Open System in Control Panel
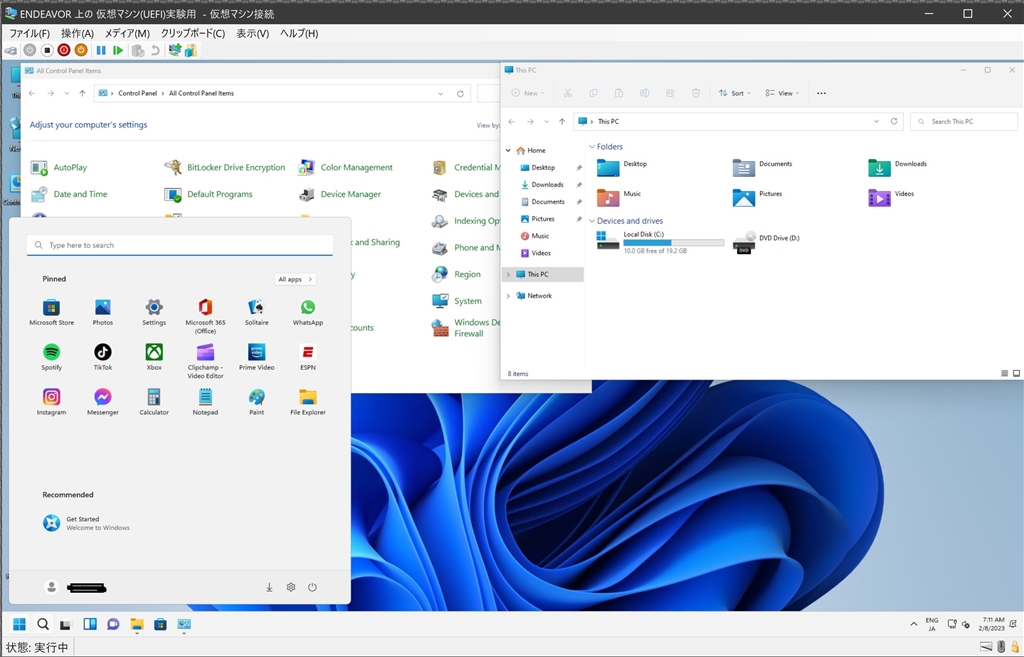 [x=456, y=301]
